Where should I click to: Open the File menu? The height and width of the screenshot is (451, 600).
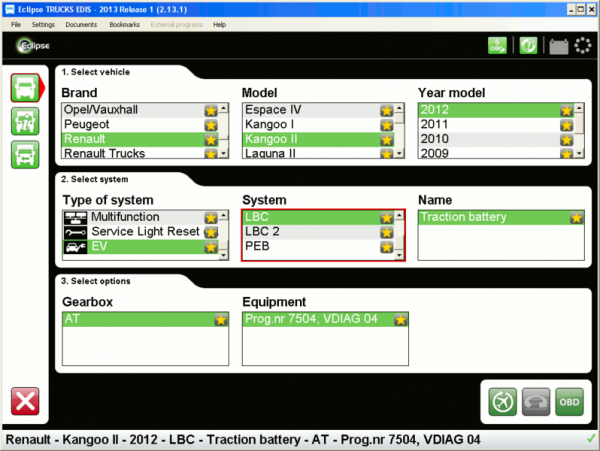(16, 24)
